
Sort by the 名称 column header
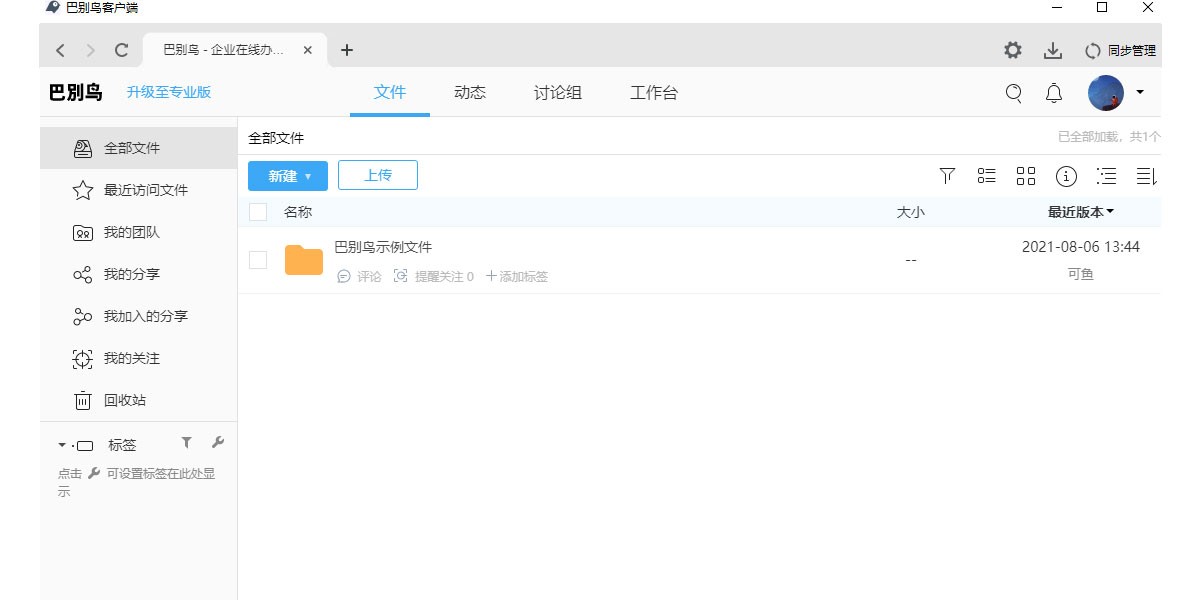click(x=298, y=212)
